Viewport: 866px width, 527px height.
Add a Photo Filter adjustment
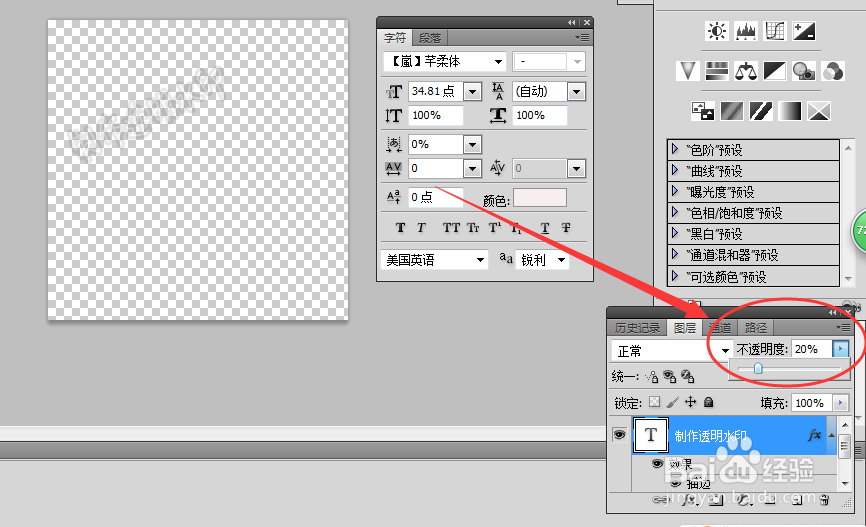(x=804, y=71)
